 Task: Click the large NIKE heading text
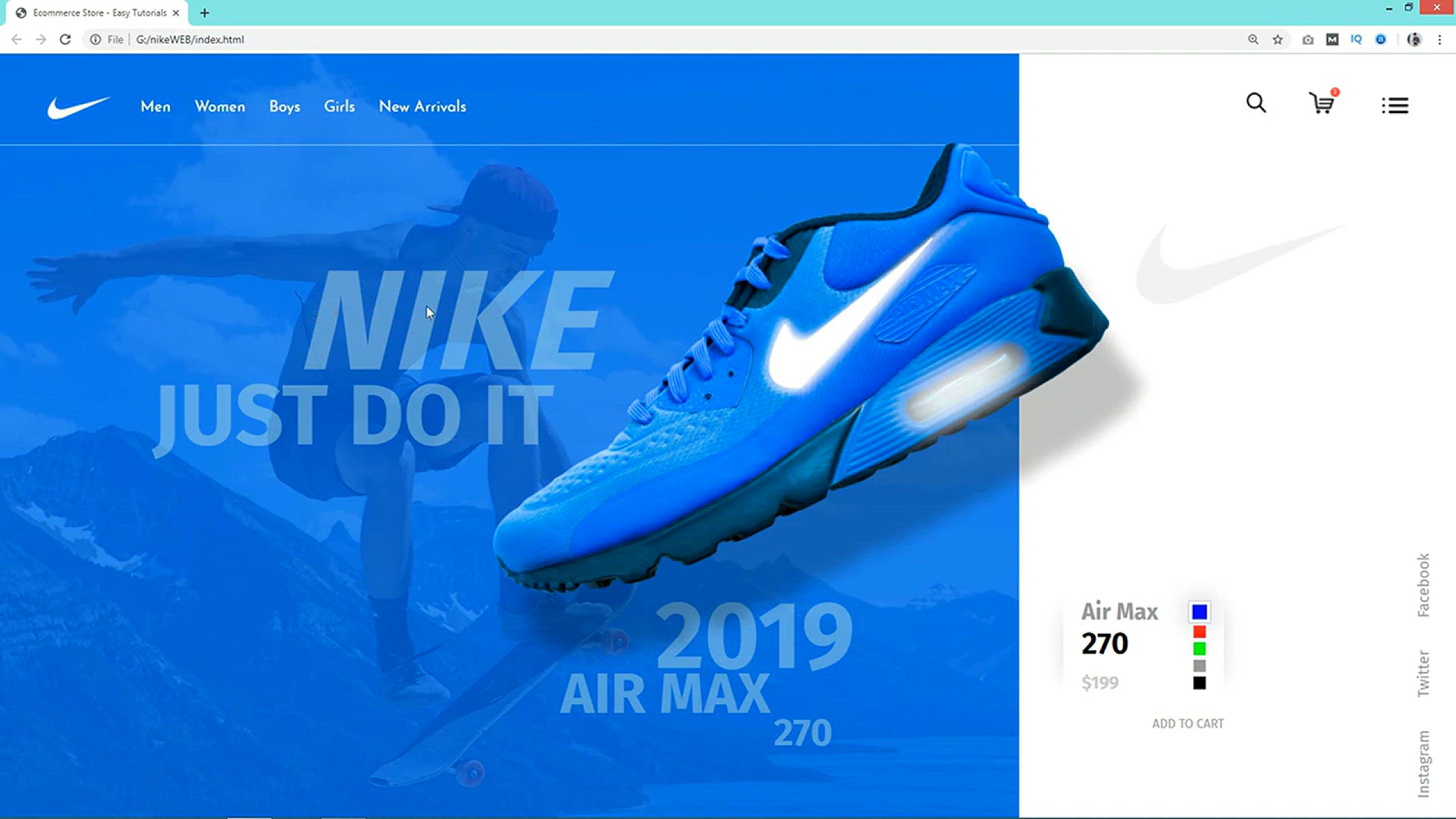458,321
